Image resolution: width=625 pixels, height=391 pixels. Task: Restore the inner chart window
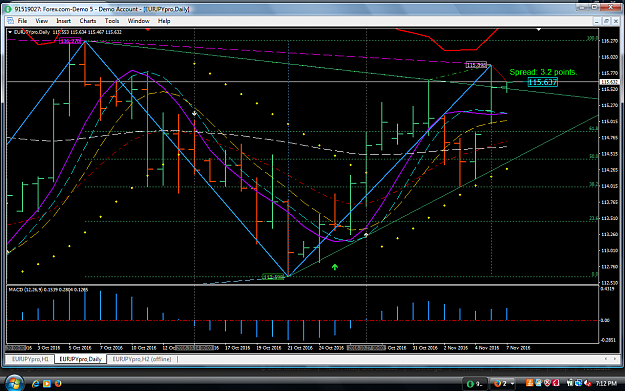click(606, 21)
